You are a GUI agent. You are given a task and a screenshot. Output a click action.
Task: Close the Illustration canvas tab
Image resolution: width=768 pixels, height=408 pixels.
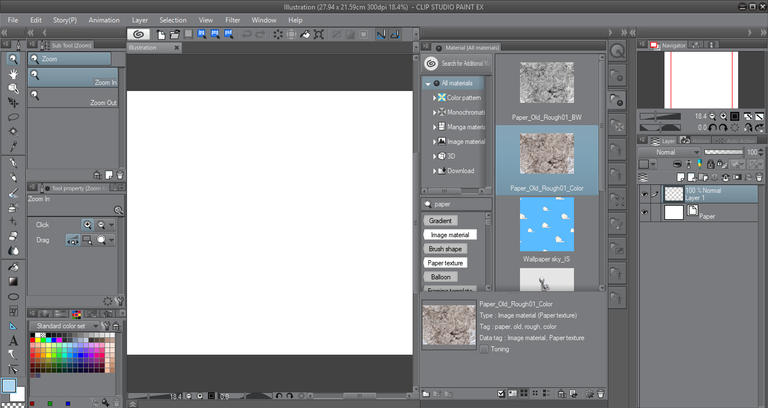pos(177,48)
